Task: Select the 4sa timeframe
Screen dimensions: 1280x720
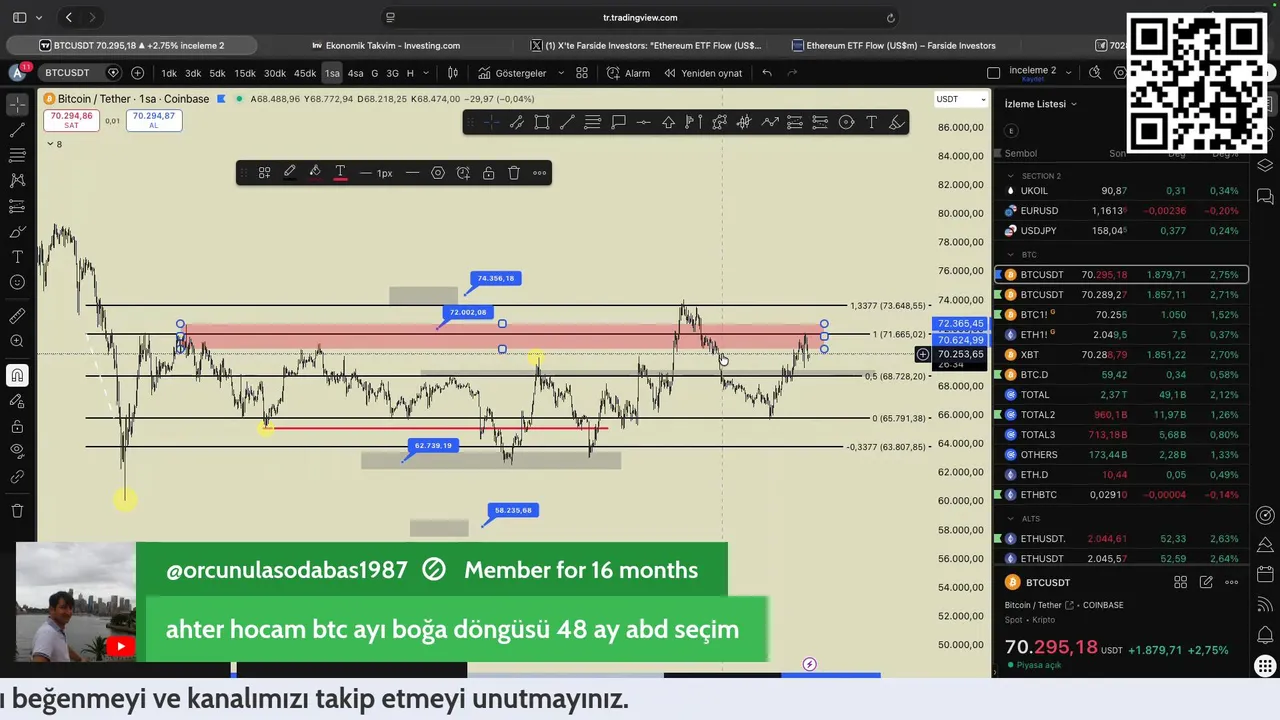Action: [355, 73]
